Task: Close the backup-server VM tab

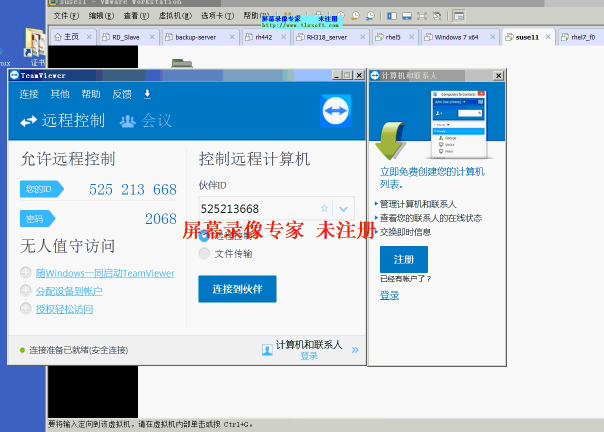Action: (232, 37)
